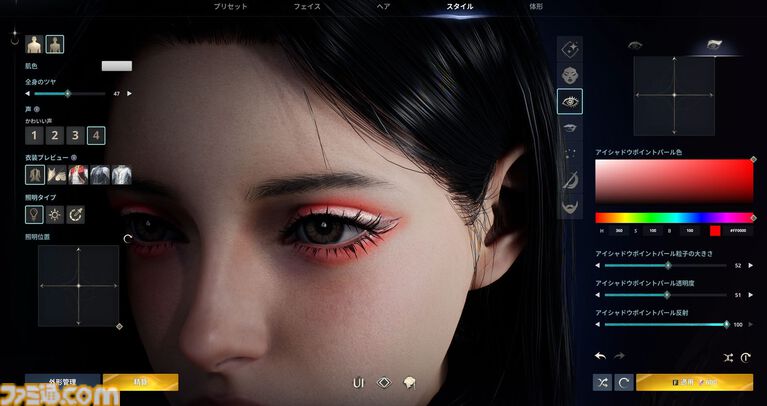Click the info icon next to 衣装プレビュー
The image size is (767, 406).
click(x=74, y=158)
